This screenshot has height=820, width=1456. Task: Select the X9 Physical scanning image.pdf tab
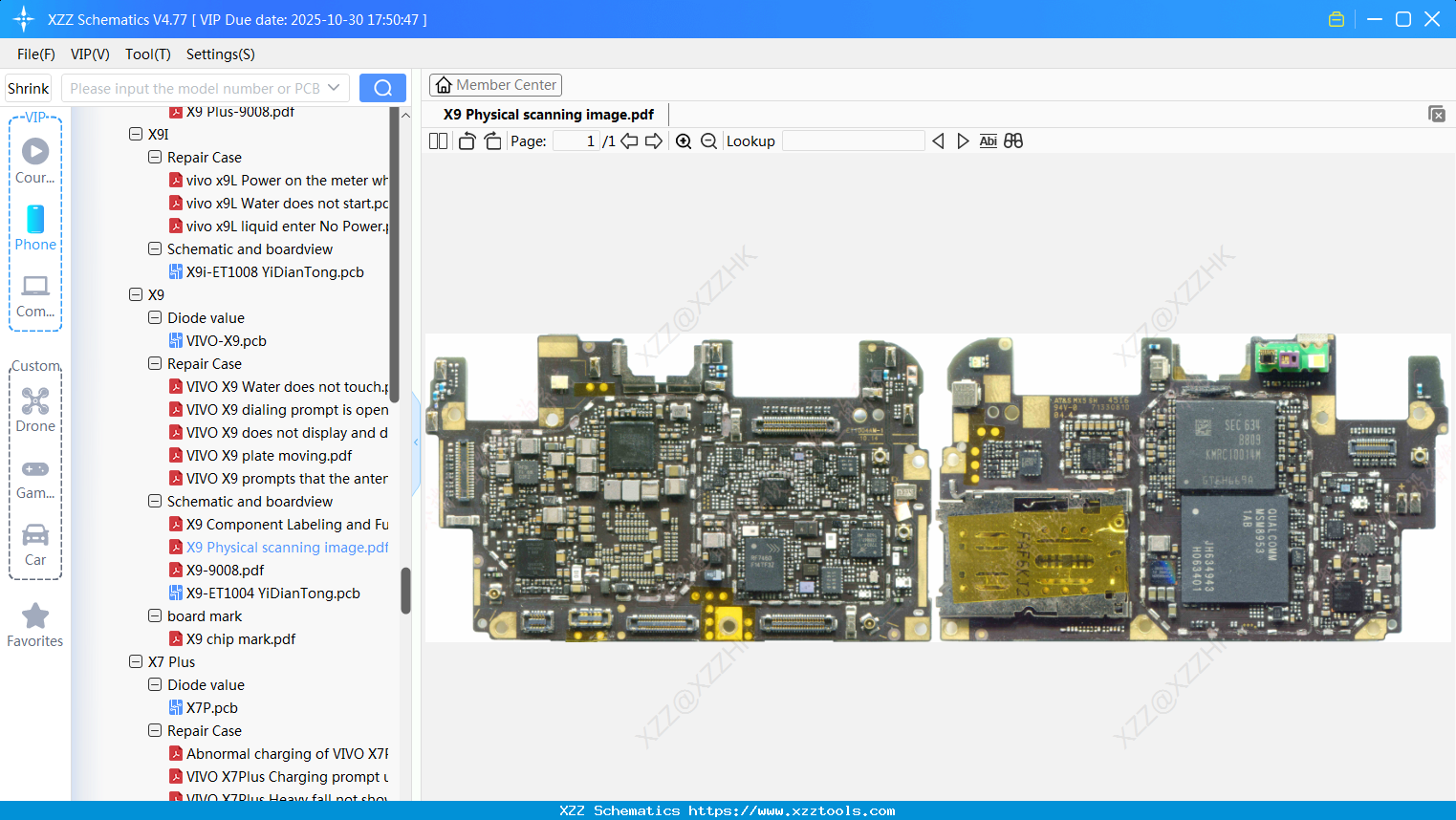[x=549, y=115]
